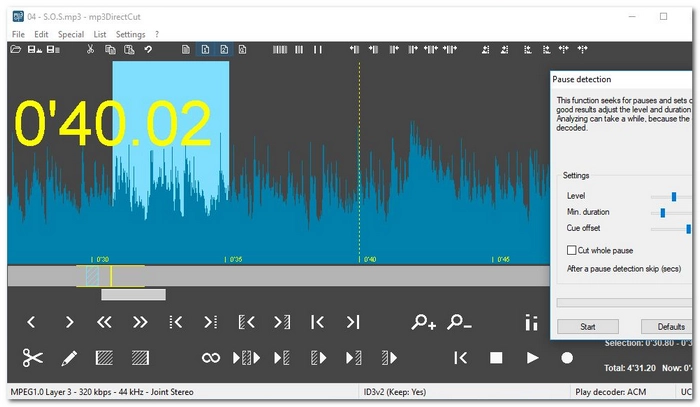Click the Paste clipboard icon in top toolbar

pos(129,50)
